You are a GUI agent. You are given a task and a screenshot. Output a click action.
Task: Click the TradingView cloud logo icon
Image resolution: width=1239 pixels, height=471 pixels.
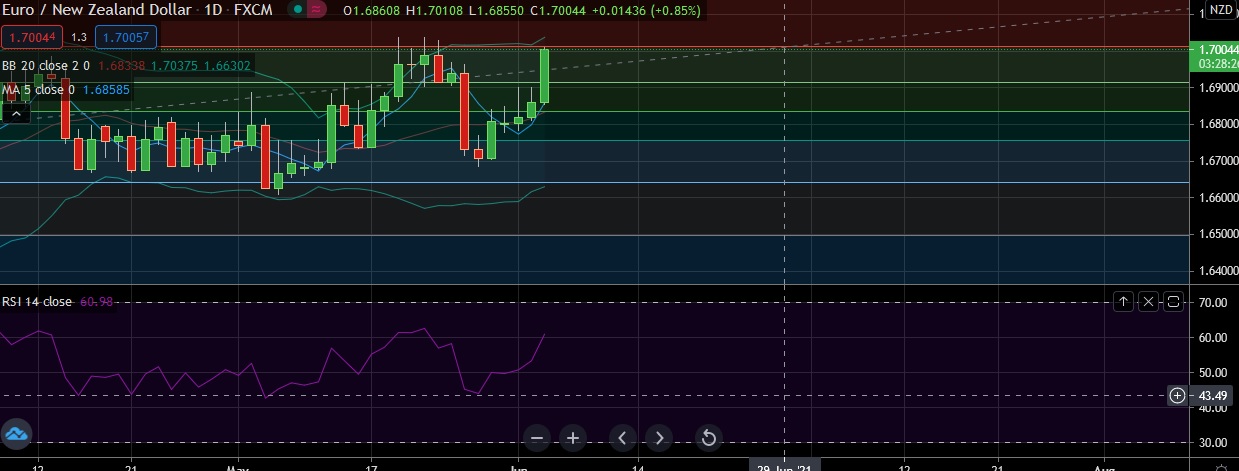pos(17,433)
